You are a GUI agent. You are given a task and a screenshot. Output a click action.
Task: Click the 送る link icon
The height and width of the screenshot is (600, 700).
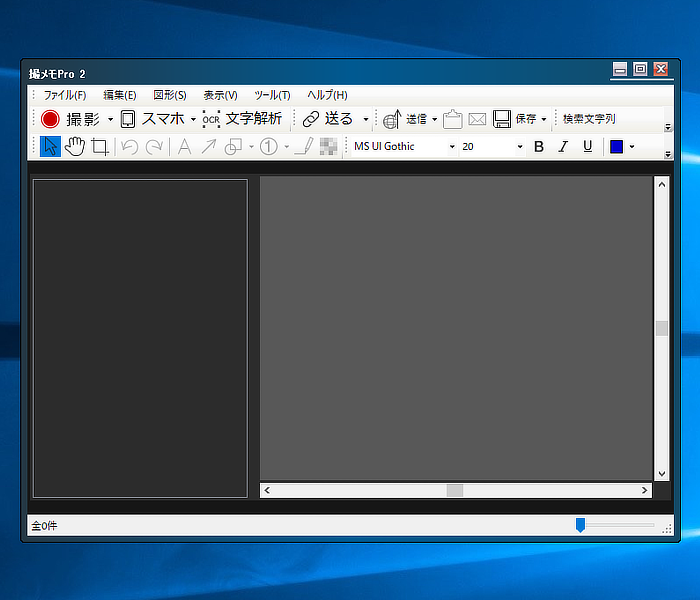(x=311, y=119)
